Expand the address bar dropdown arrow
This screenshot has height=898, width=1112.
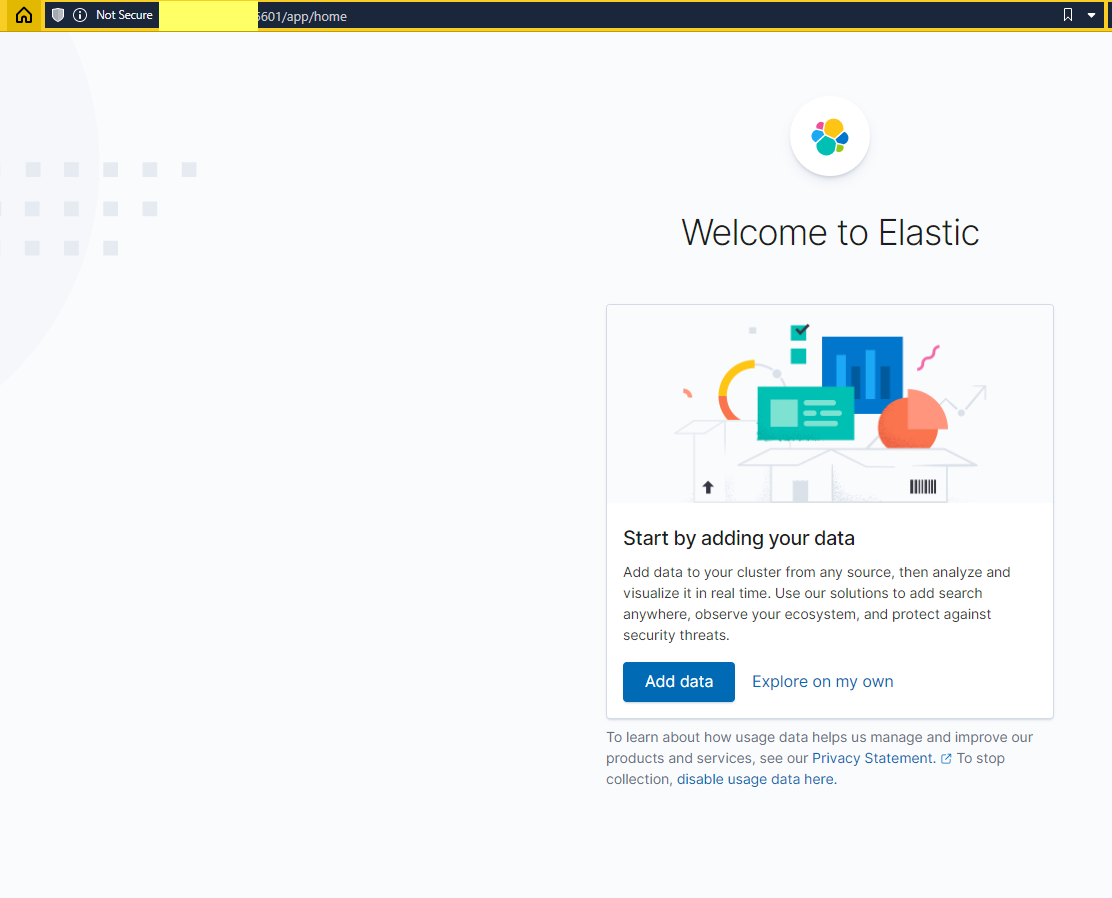[1091, 15]
